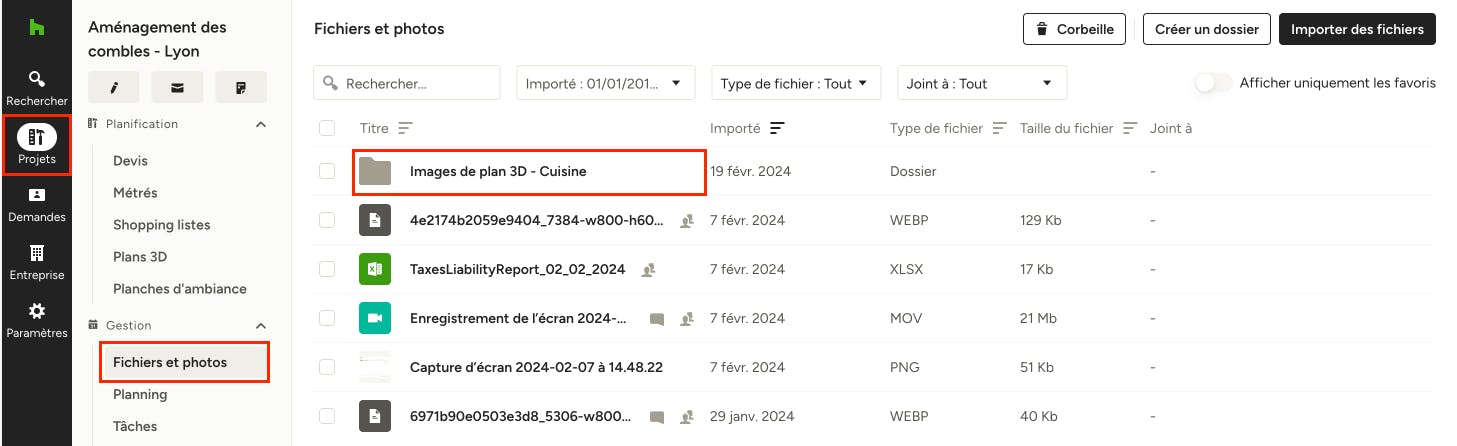Open the Importé date filter dropdown

(605, 83)
